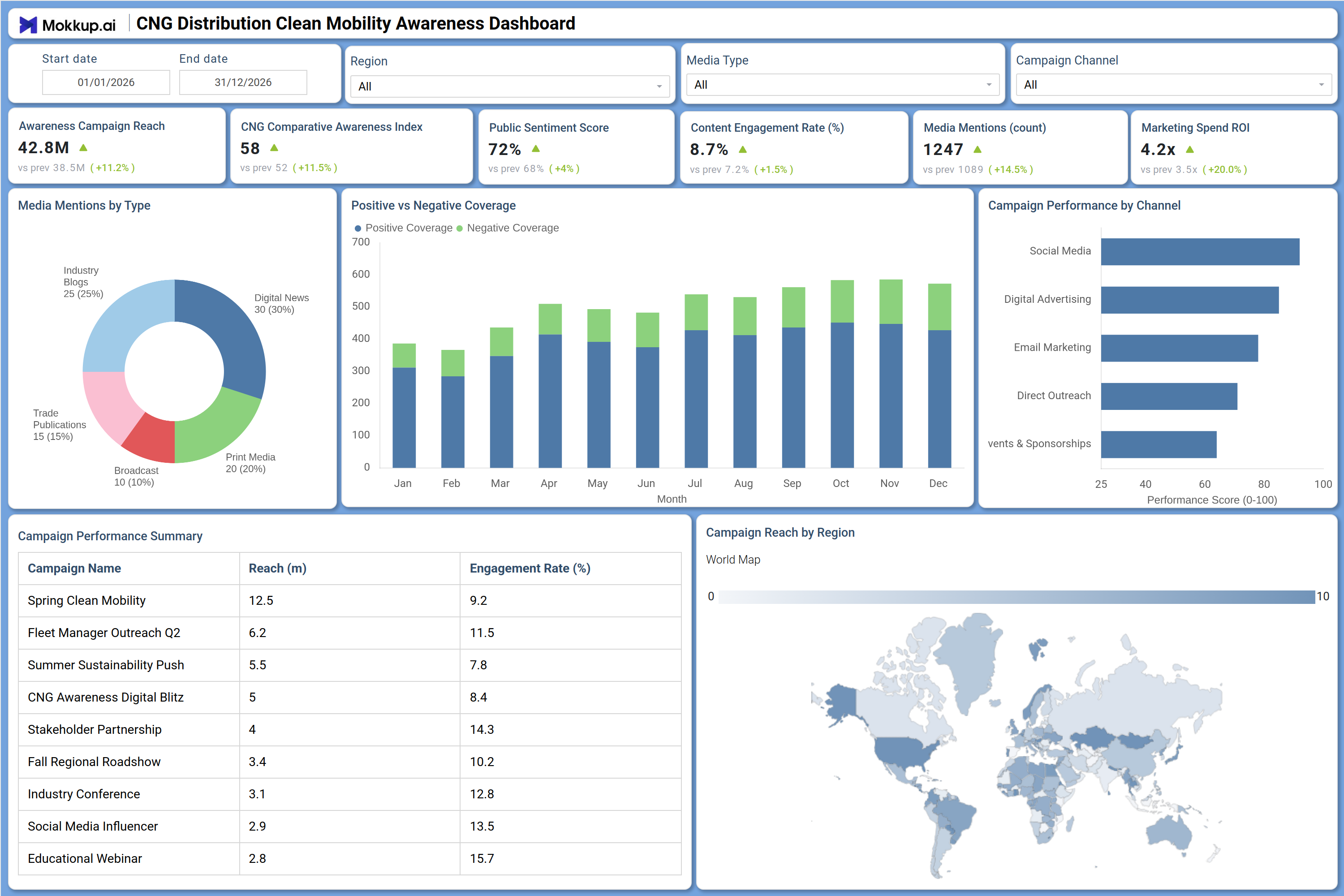The image size is (1344, 896).
Task: Click the up-arrow beside 4.2x ROI
Action: 1190,150
